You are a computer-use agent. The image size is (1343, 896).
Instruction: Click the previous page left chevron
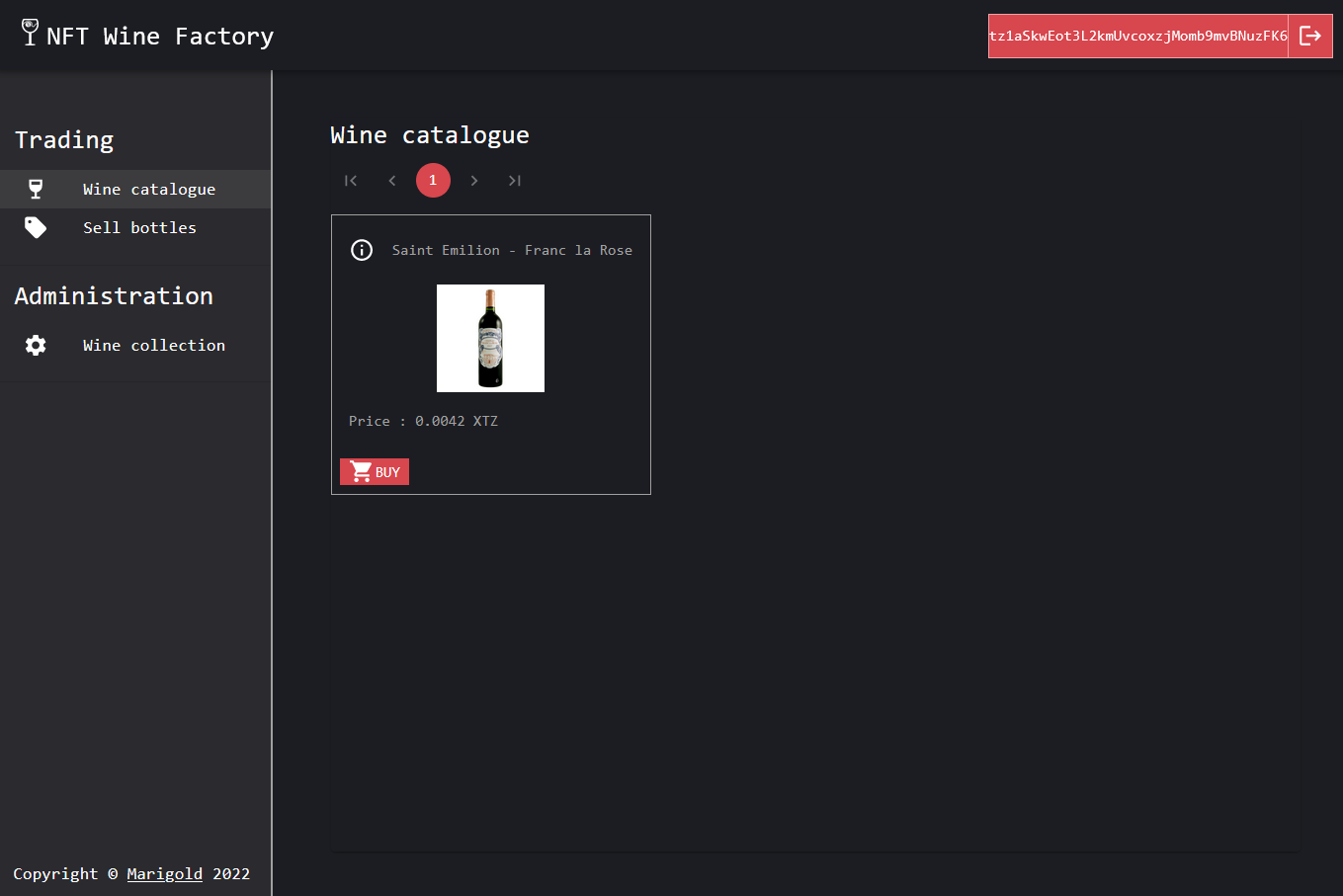point(391,180)
